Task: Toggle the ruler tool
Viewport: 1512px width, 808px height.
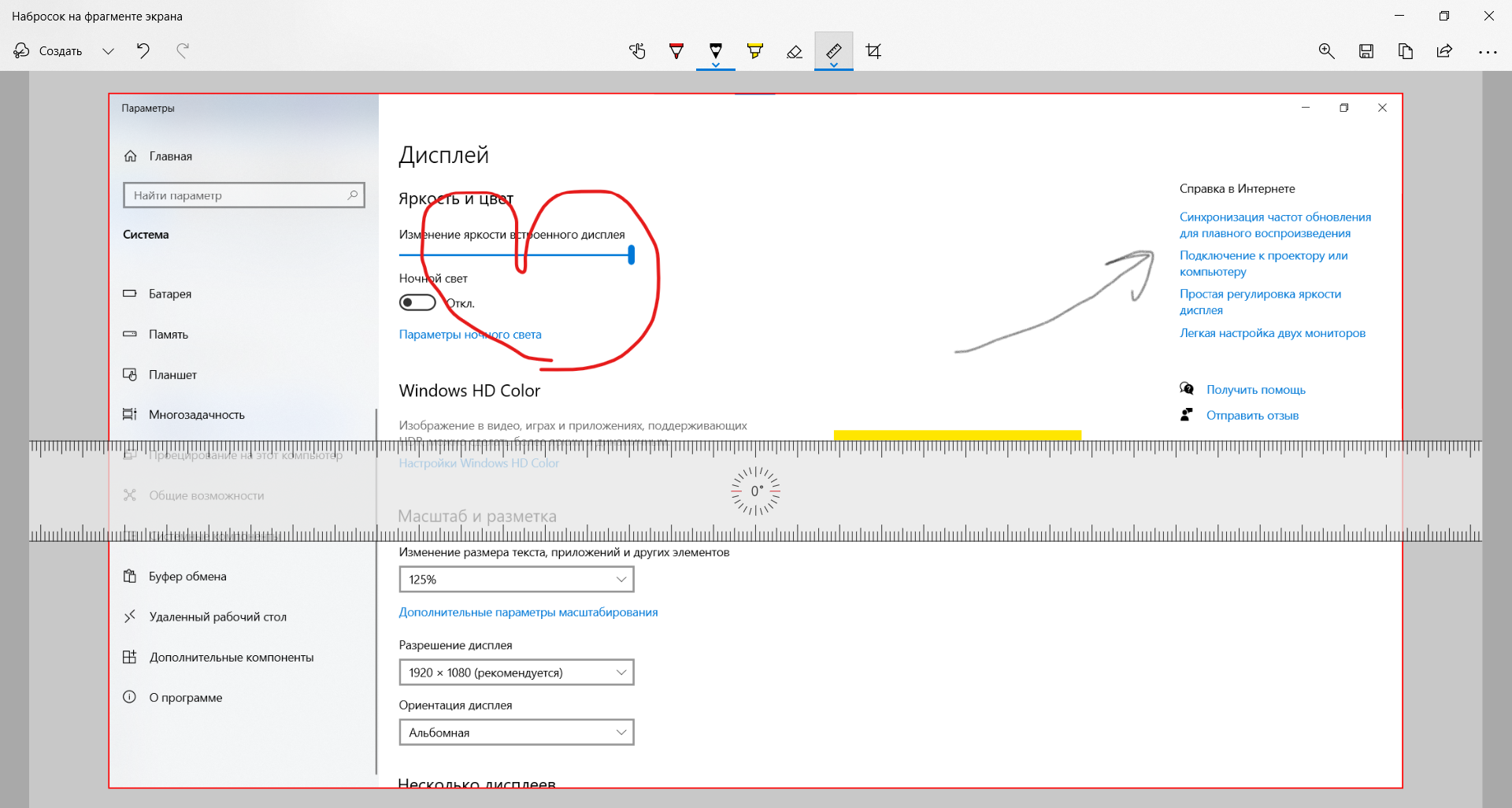Action: (834, 51)
